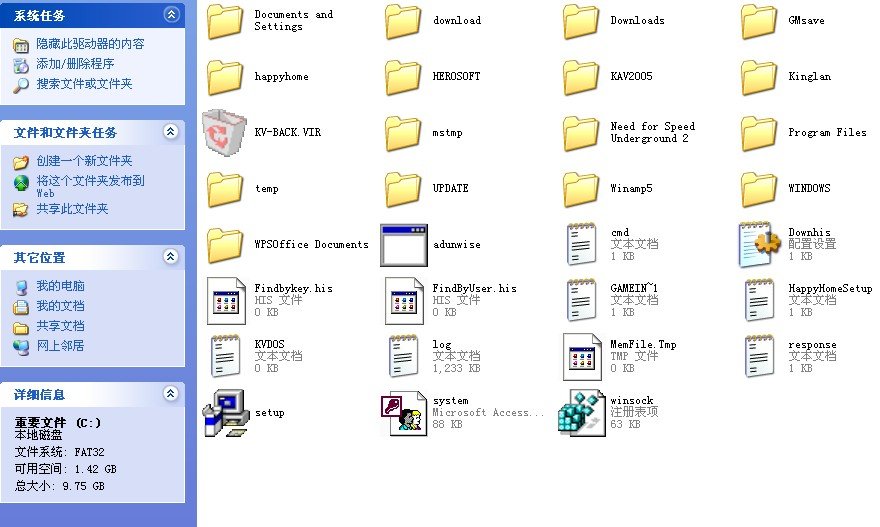Open the Need for Speed Underground 2 folder
Screen dimensions: 880x527
582,133
